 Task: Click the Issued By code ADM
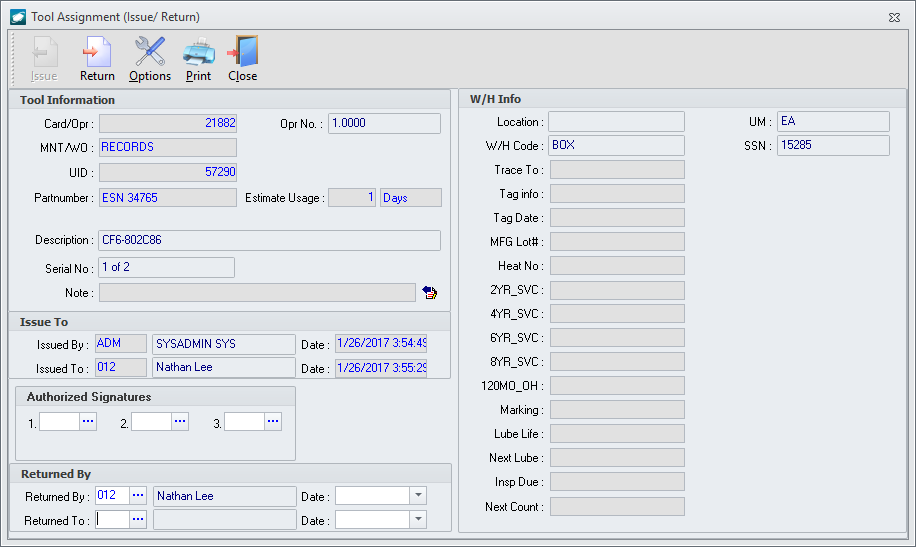121,344
